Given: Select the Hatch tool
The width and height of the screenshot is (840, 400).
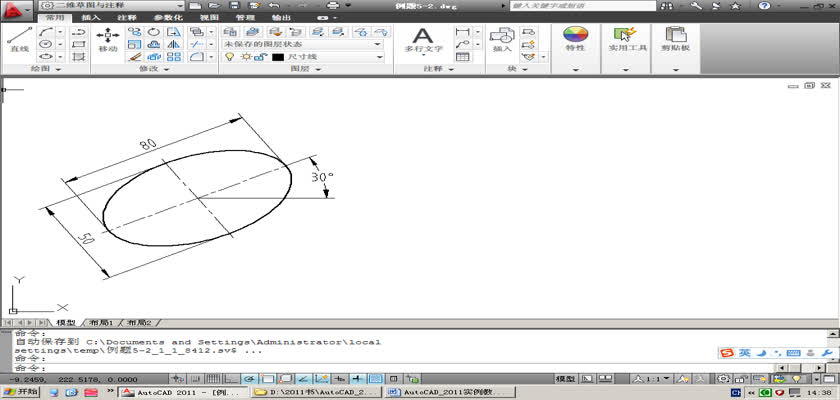Looking at the screenshot, I should pyautogui.click(x=78, y=56).
